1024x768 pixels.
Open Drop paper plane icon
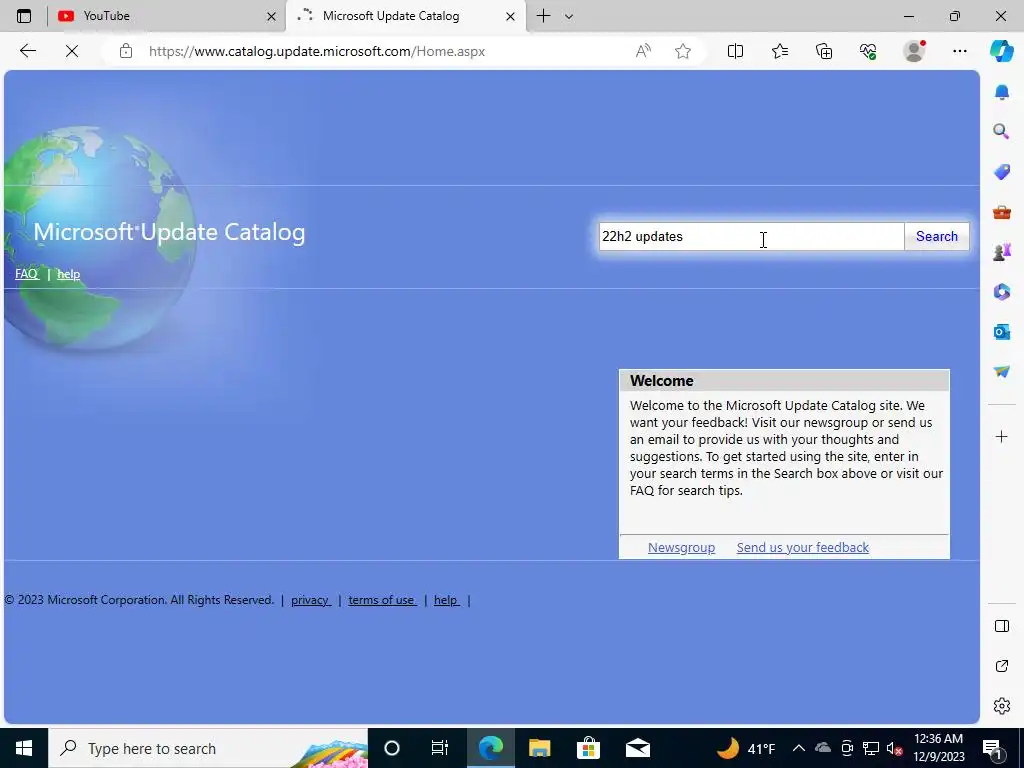[x=1002, y=372]
